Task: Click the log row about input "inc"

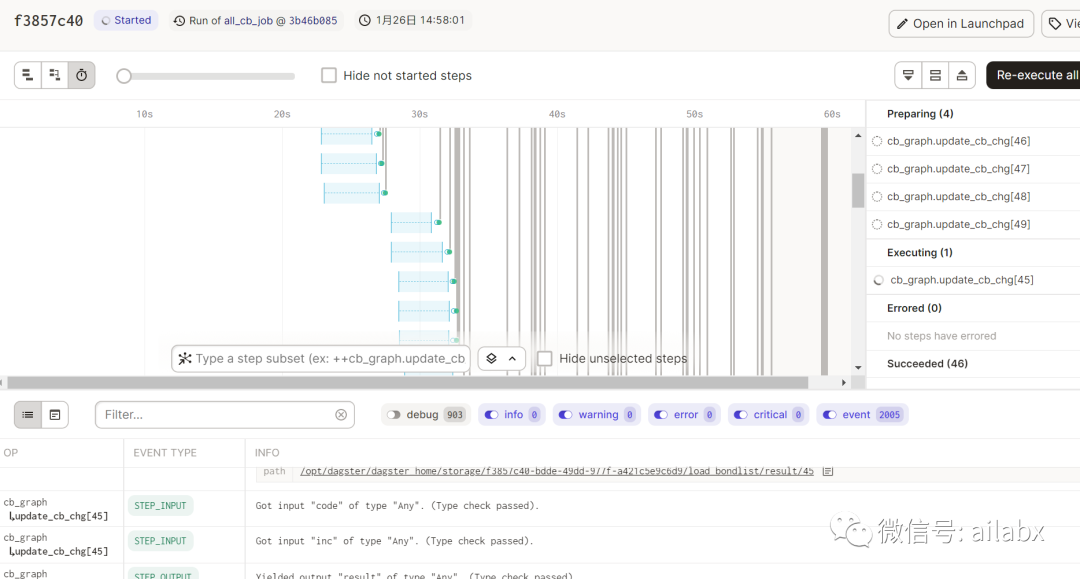Action: (x=540, y=545)
